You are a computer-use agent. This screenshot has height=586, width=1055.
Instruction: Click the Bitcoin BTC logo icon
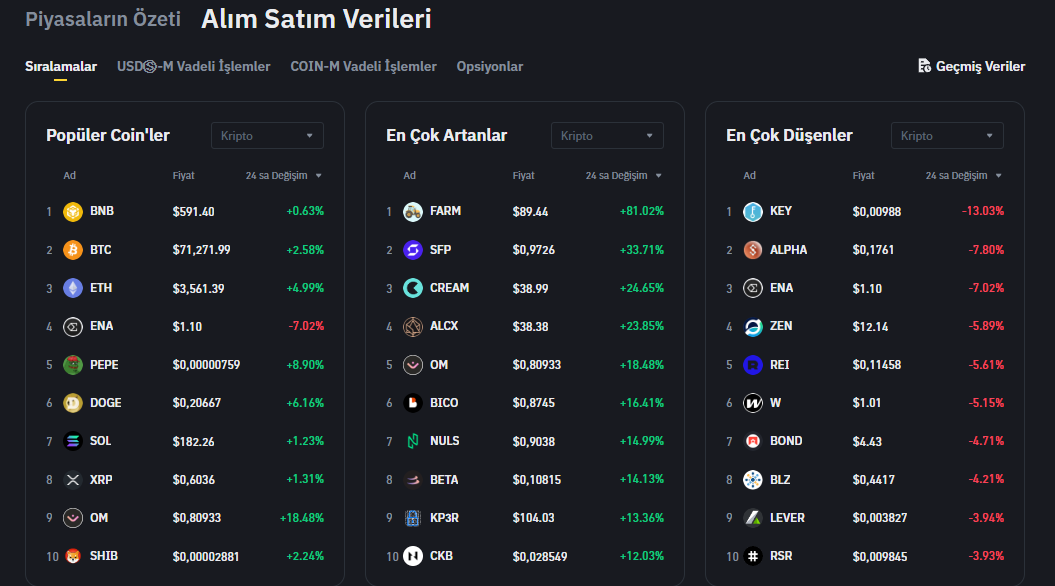pos(73,250)
